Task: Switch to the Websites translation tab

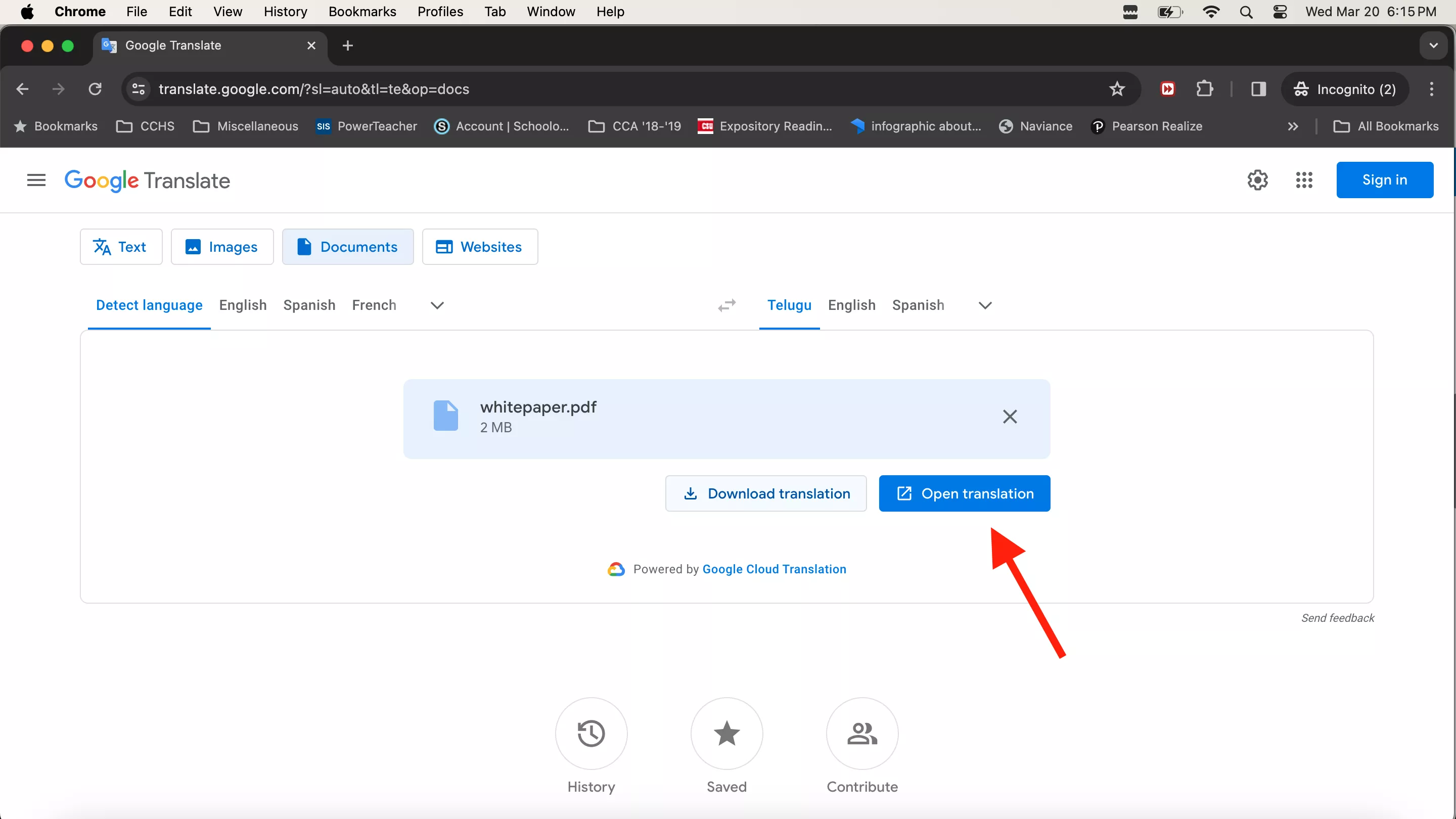Action: [x=479, y=247]
